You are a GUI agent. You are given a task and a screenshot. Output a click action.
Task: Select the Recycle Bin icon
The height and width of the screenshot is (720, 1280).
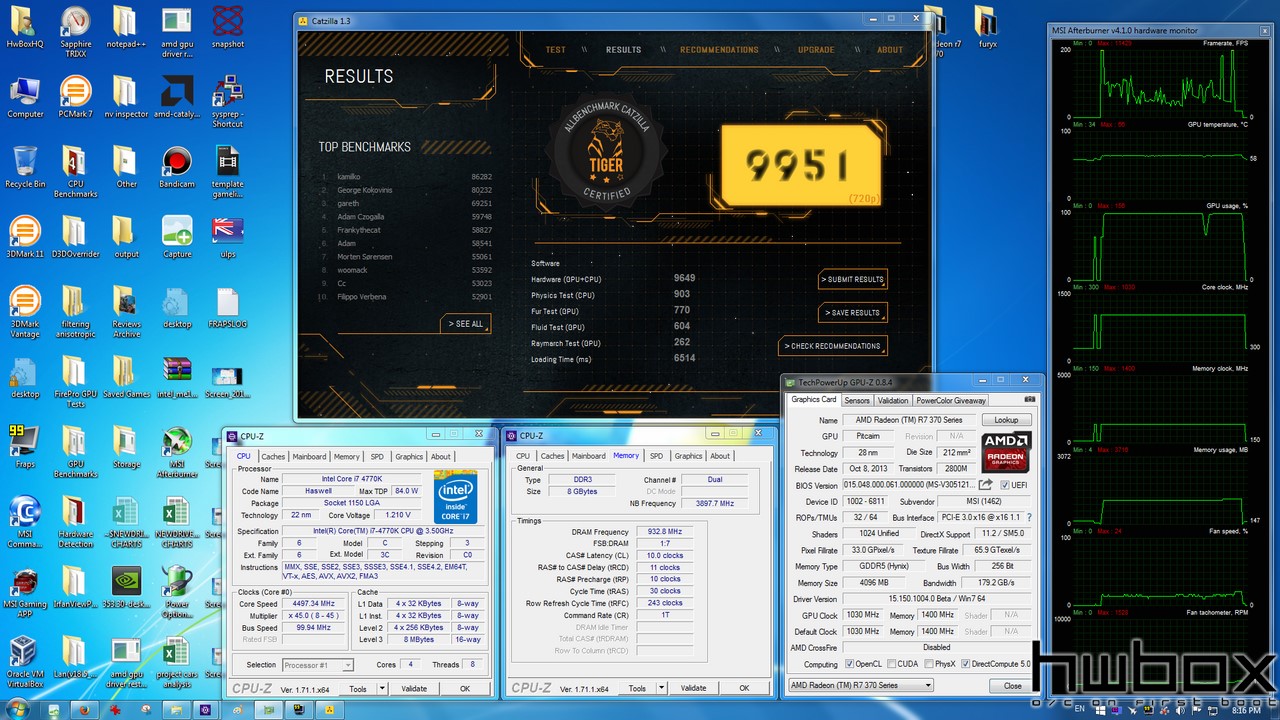25,167
